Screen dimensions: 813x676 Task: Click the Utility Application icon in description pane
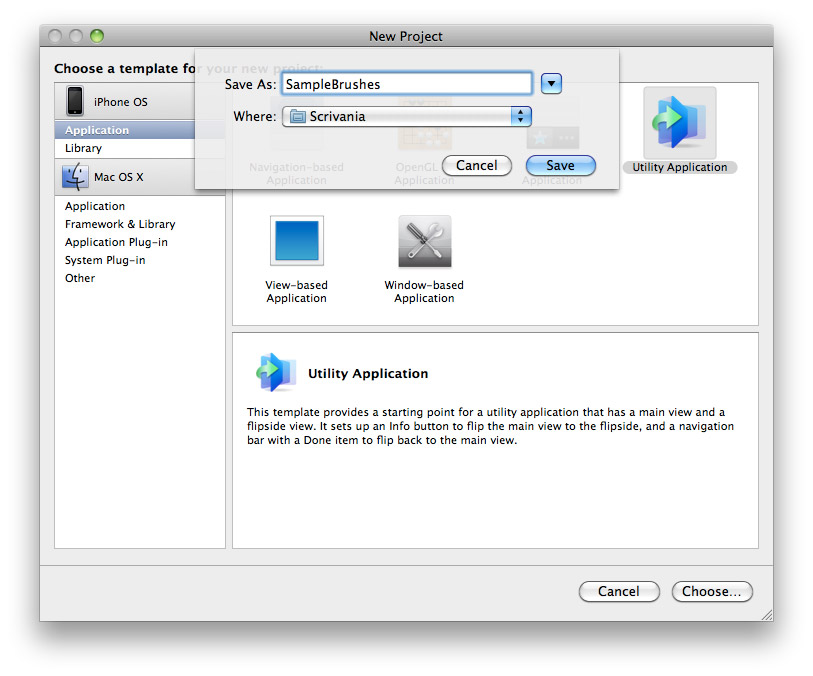click(276, 373)
